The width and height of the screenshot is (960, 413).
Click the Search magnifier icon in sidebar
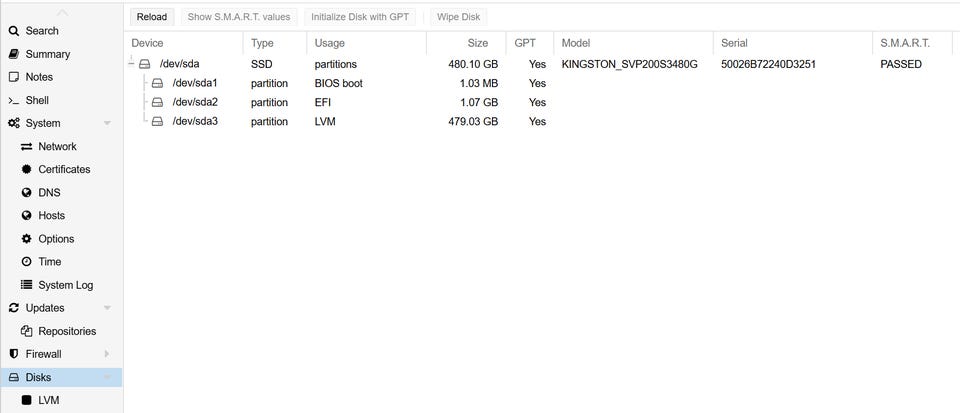point(13,31)
